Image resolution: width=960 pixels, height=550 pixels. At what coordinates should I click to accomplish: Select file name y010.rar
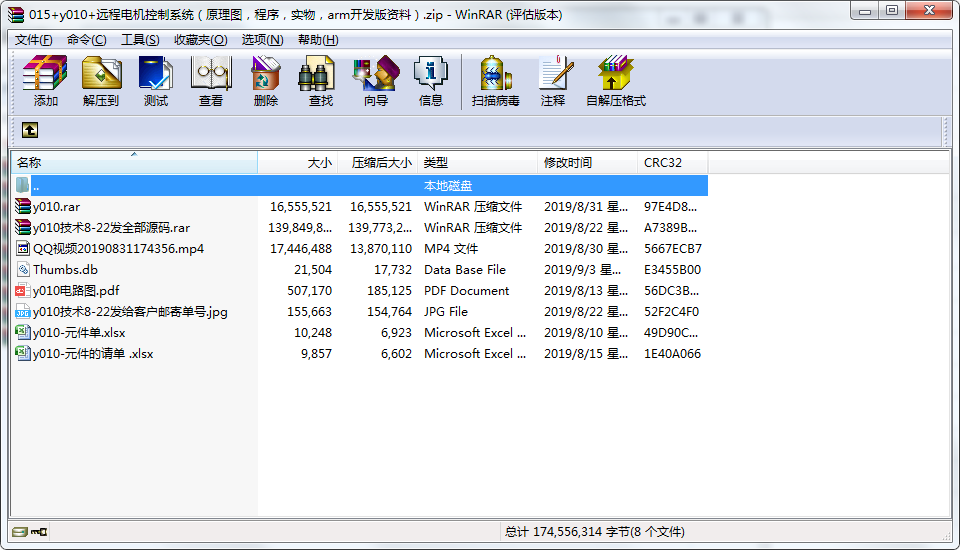(x=56, y=207)
